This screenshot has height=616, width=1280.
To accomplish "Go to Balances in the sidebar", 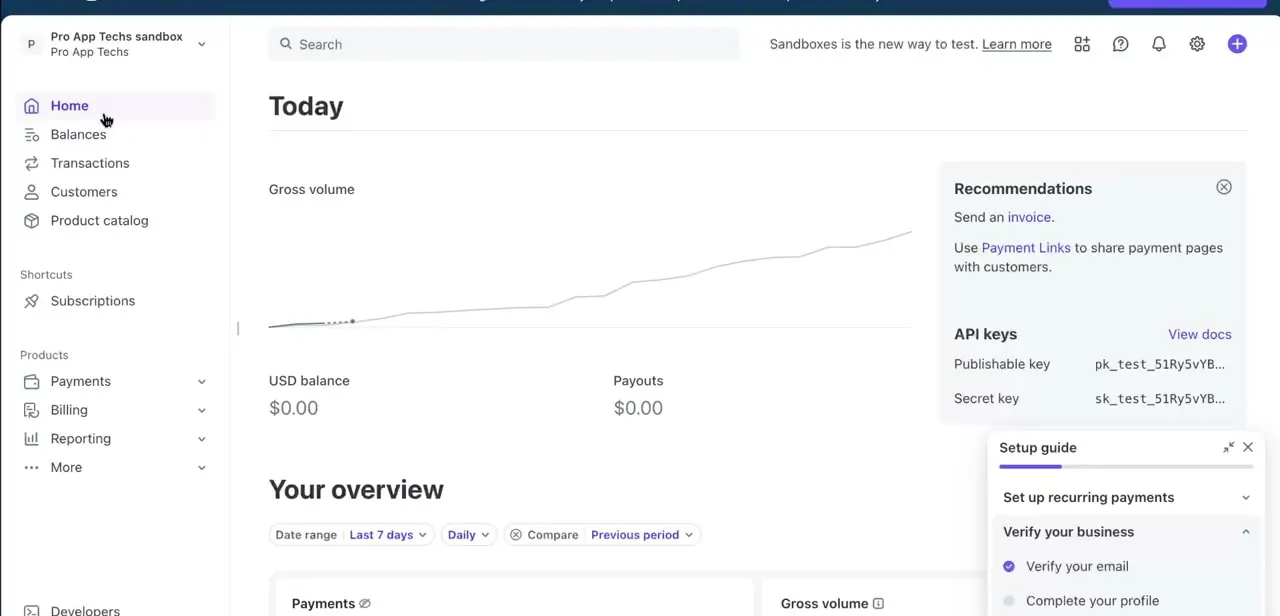I will click(x=78, y=134).
